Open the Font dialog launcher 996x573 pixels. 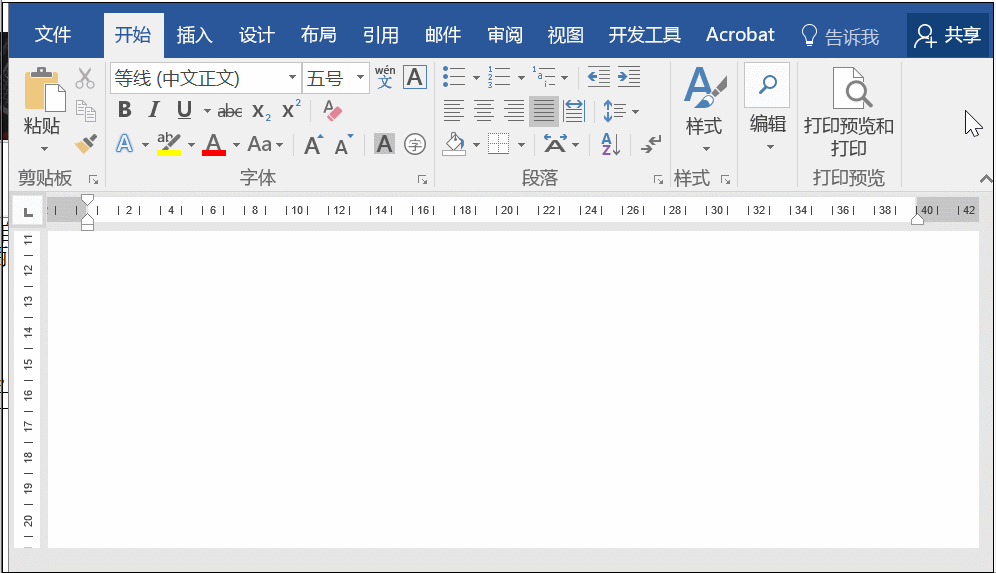tap(422, 180)
